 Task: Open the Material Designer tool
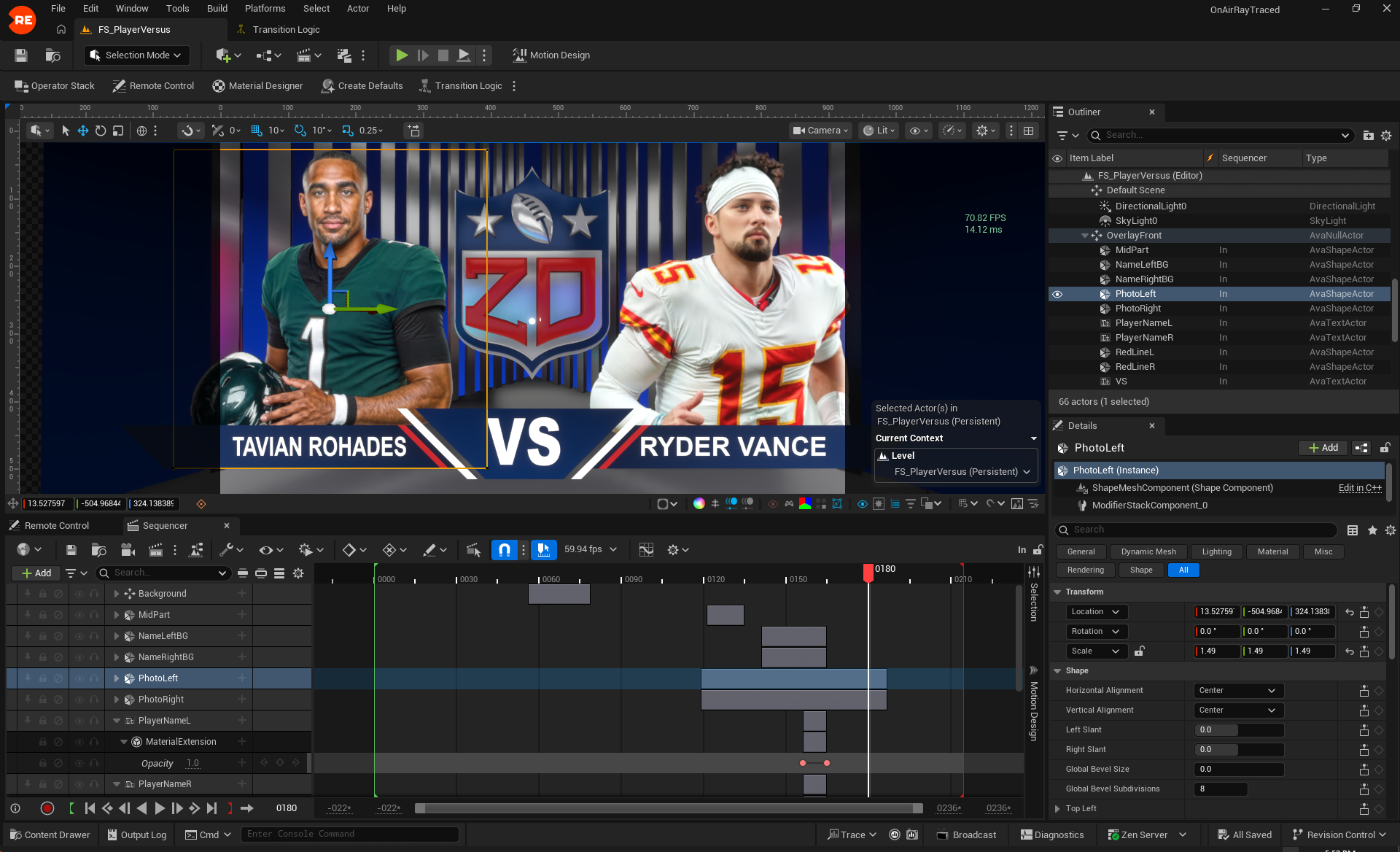[x=257, y=86]
